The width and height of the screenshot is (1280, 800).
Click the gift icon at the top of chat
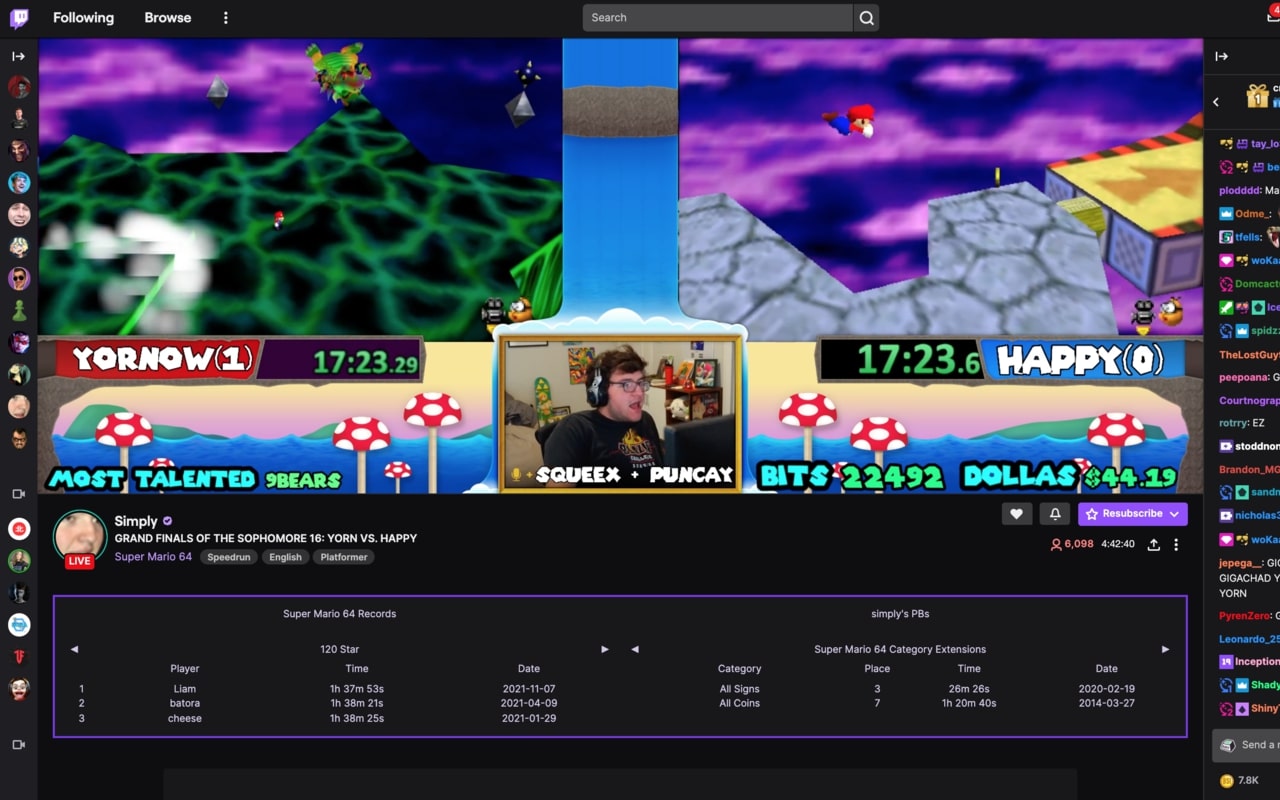click(1257, 96)
